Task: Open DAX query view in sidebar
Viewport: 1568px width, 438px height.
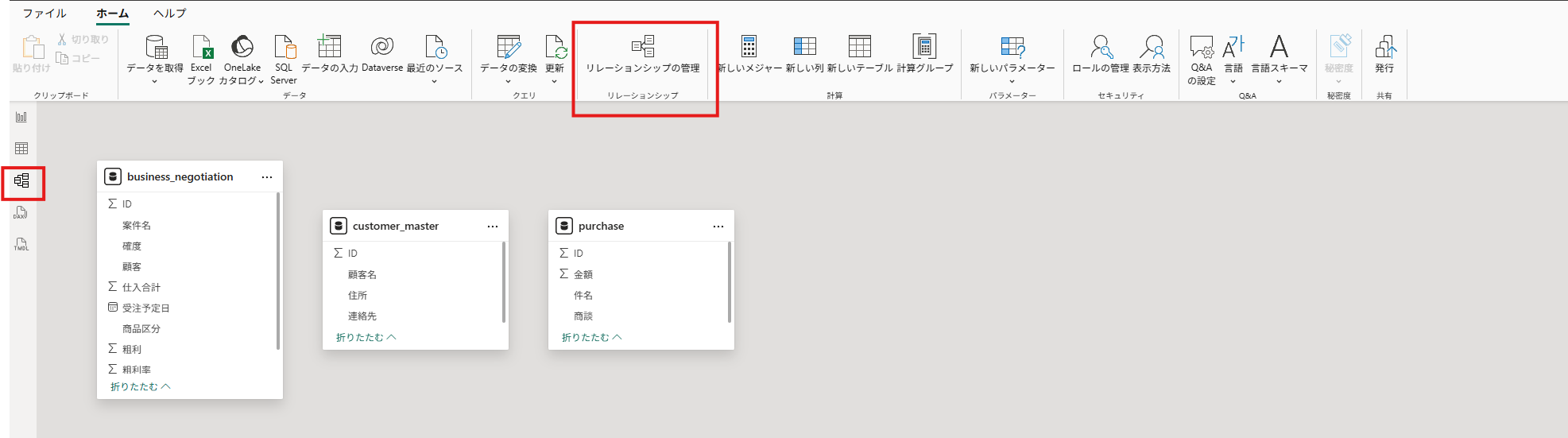Action: point(21,212)
